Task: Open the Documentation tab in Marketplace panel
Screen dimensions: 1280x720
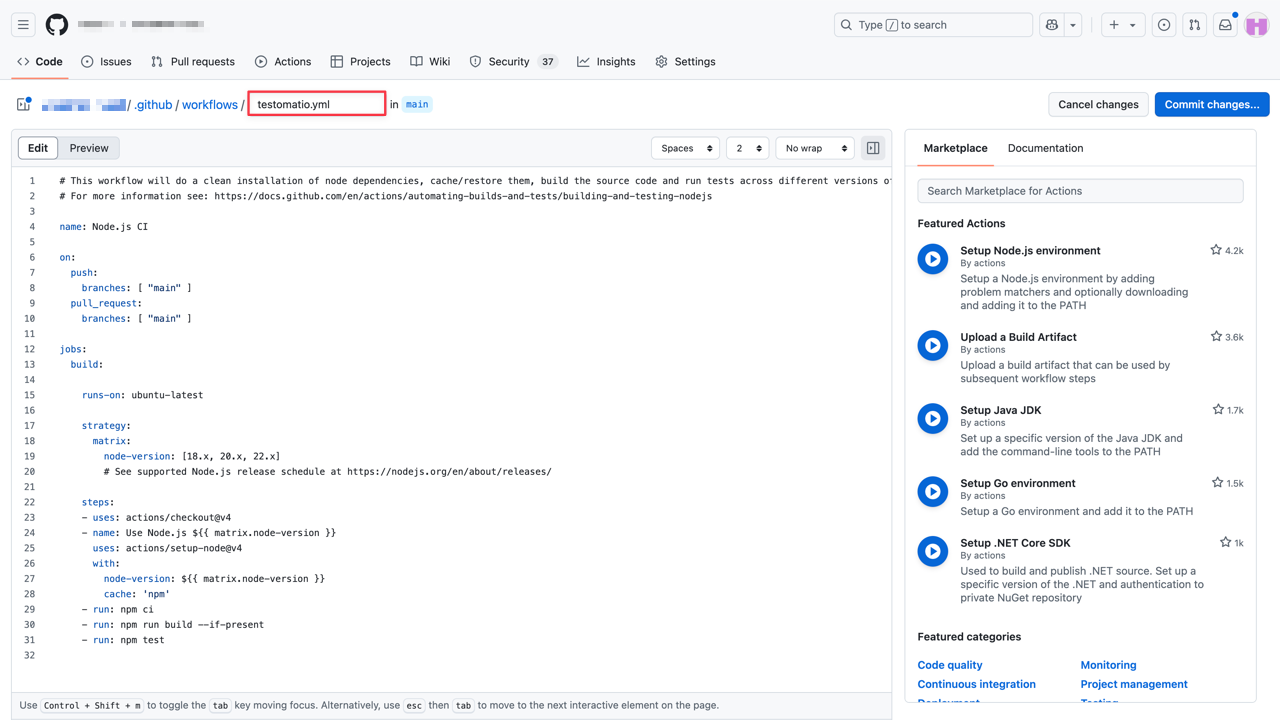Action: pos(1045,148)
